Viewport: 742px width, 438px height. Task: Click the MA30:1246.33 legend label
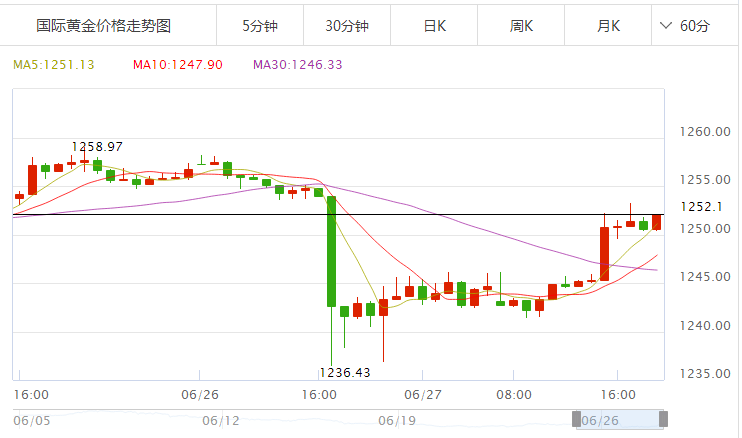(298, 65)
